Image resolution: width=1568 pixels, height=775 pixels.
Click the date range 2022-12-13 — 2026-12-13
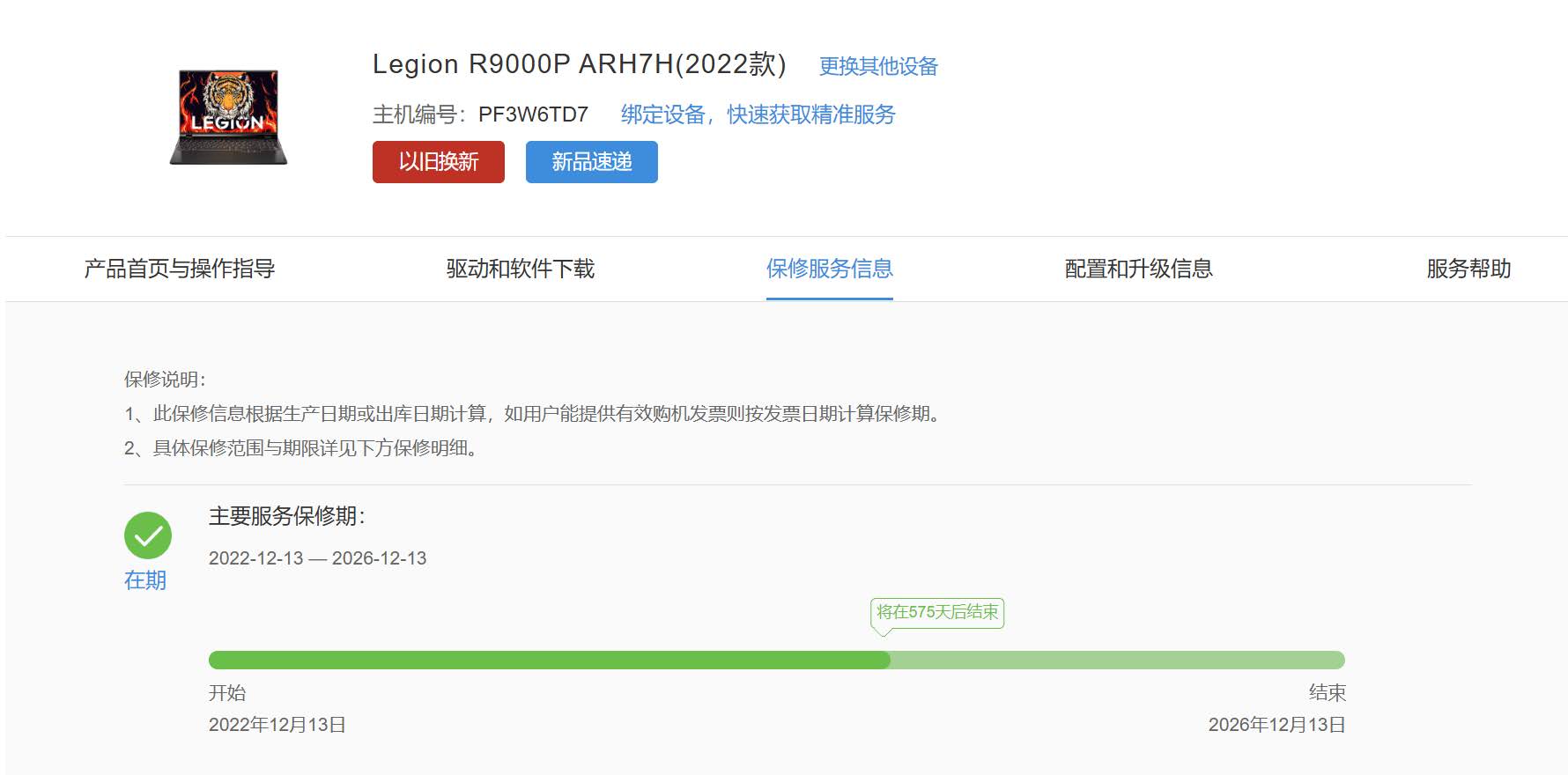click(317, 558)
